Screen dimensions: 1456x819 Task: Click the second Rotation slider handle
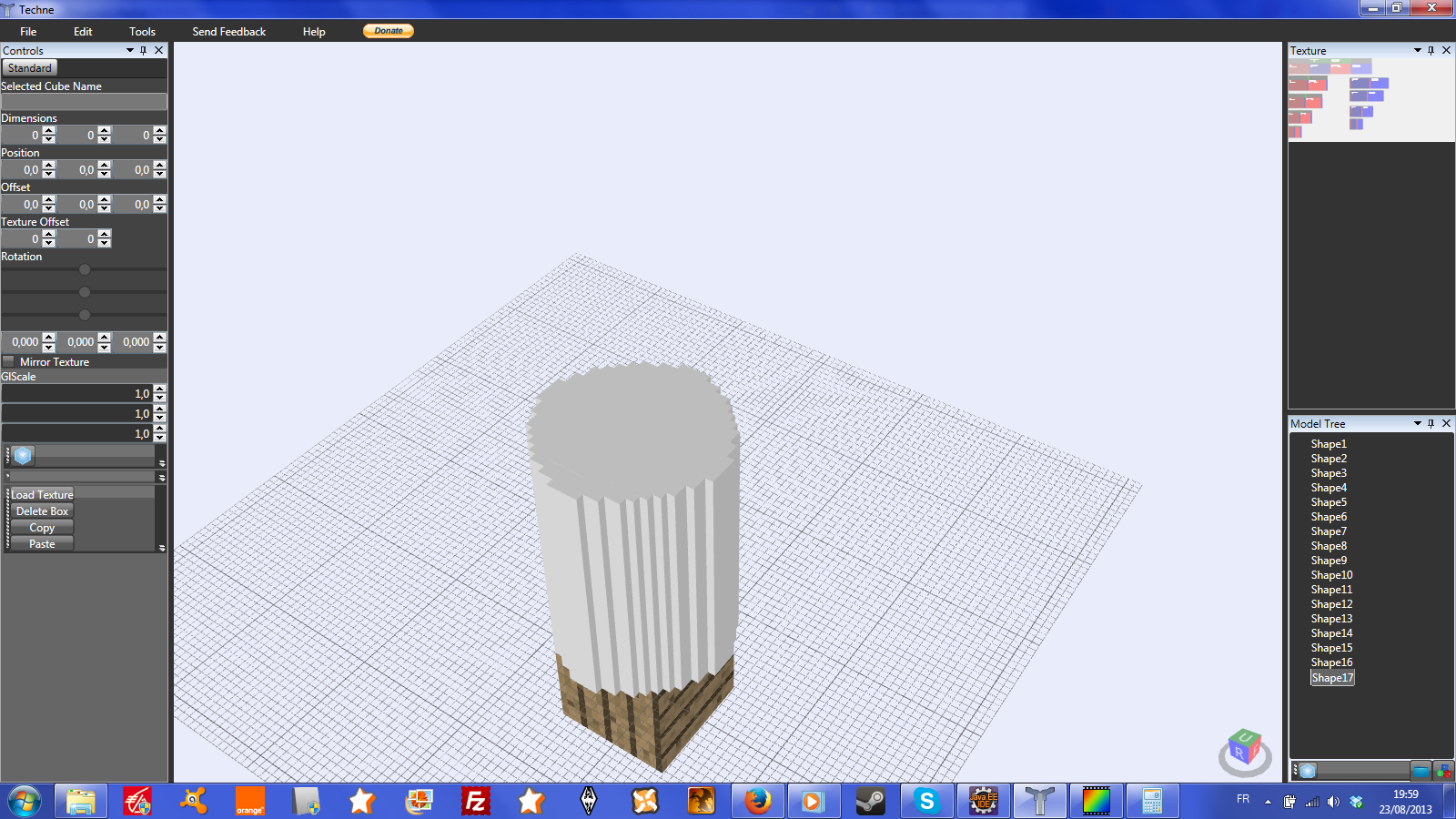pos(85,292)
